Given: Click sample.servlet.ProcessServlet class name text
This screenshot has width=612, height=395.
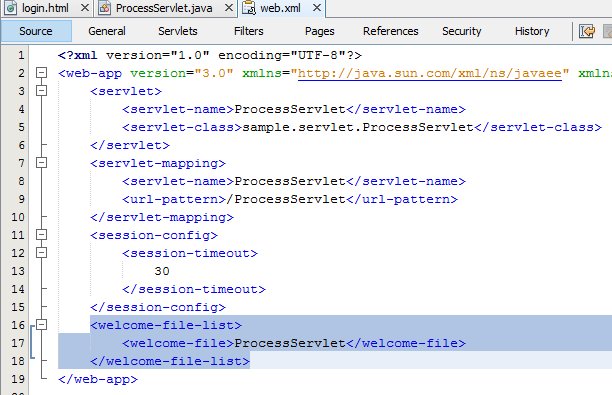Looking at the screenshot, I should click(x=358, y=127).
